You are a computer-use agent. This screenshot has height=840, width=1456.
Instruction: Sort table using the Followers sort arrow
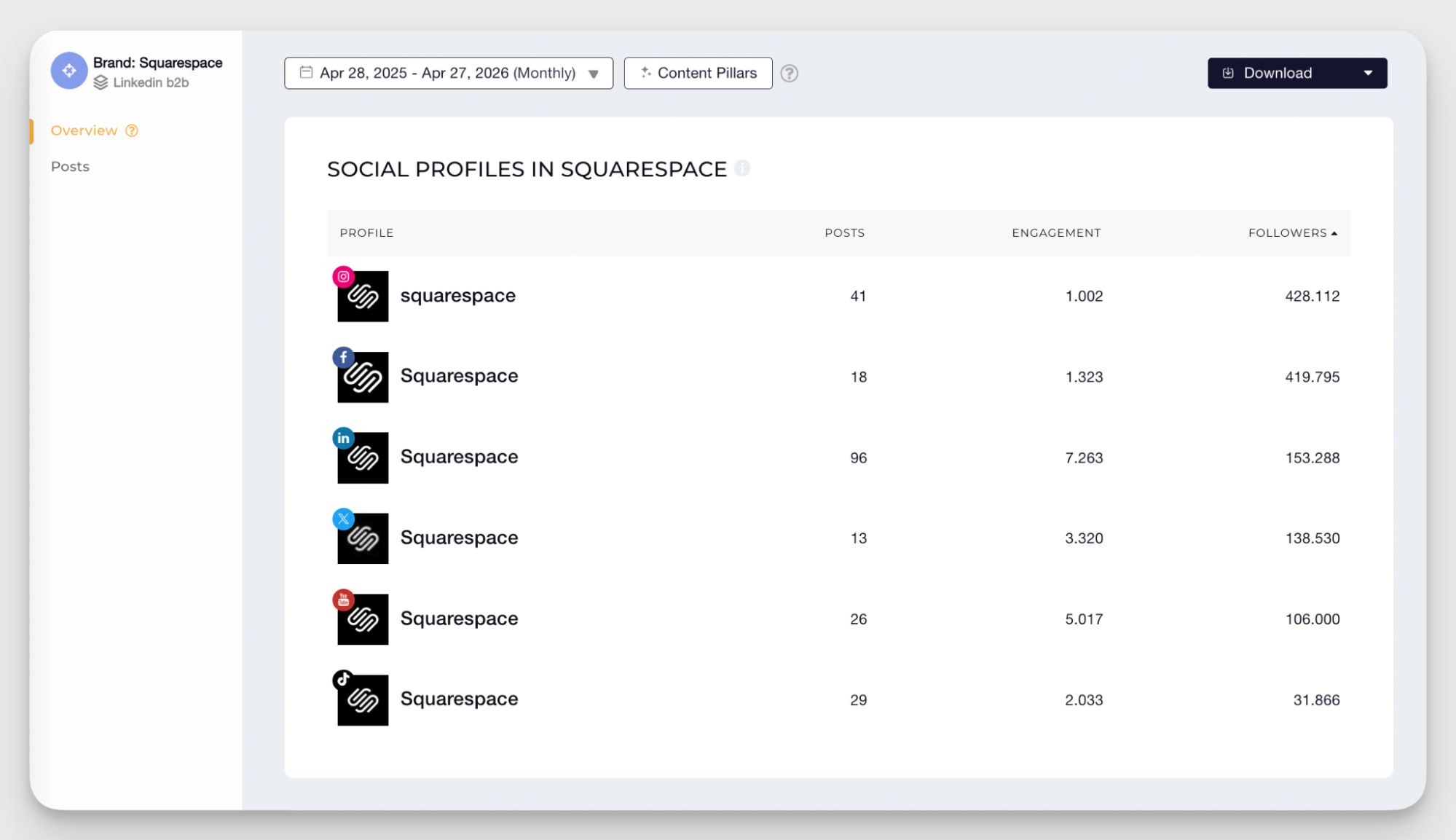[1334, 234]
